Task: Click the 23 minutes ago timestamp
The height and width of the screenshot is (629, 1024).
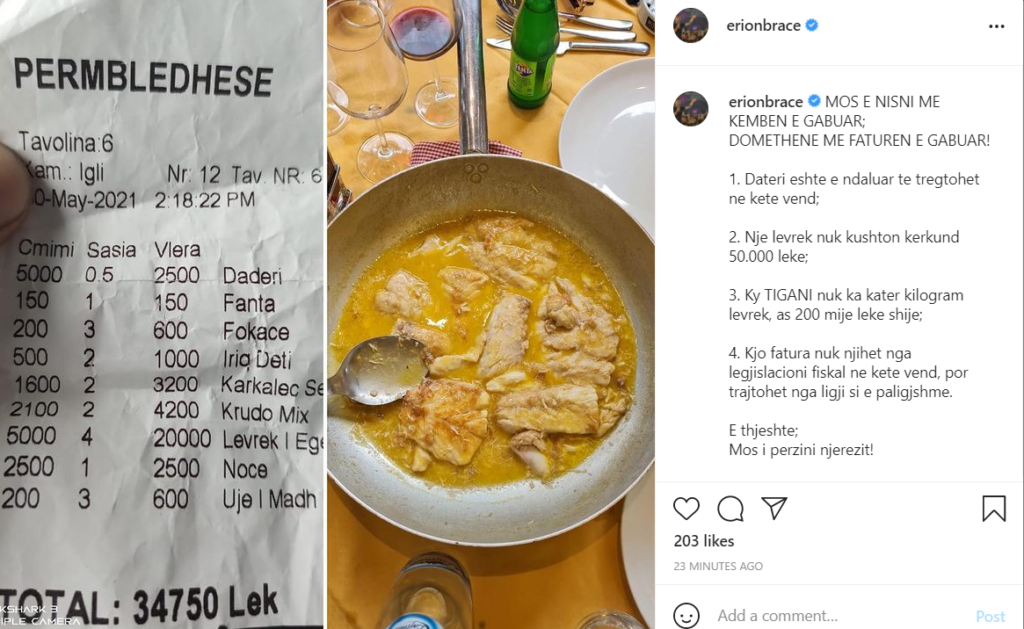Action: pos(718,566)
